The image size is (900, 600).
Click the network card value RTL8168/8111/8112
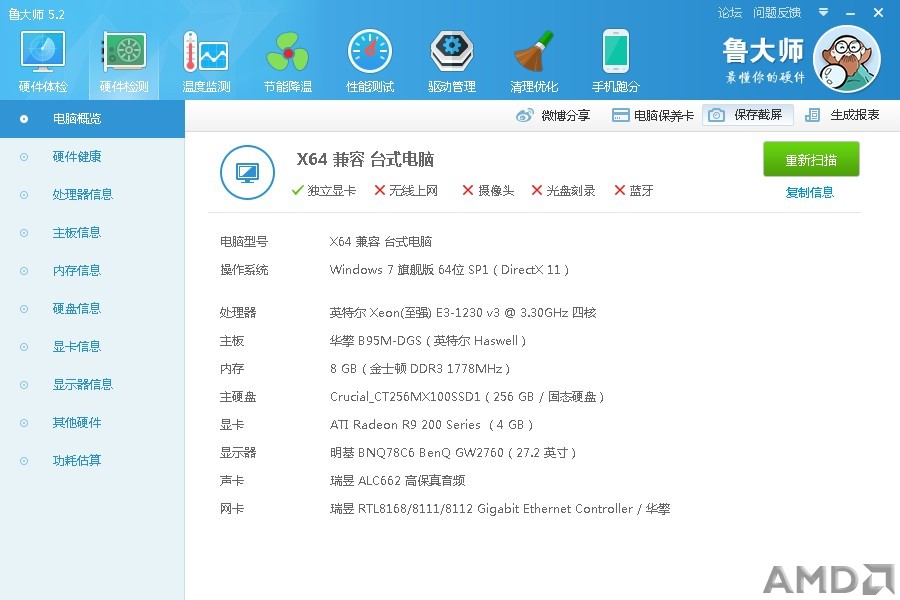500,509
